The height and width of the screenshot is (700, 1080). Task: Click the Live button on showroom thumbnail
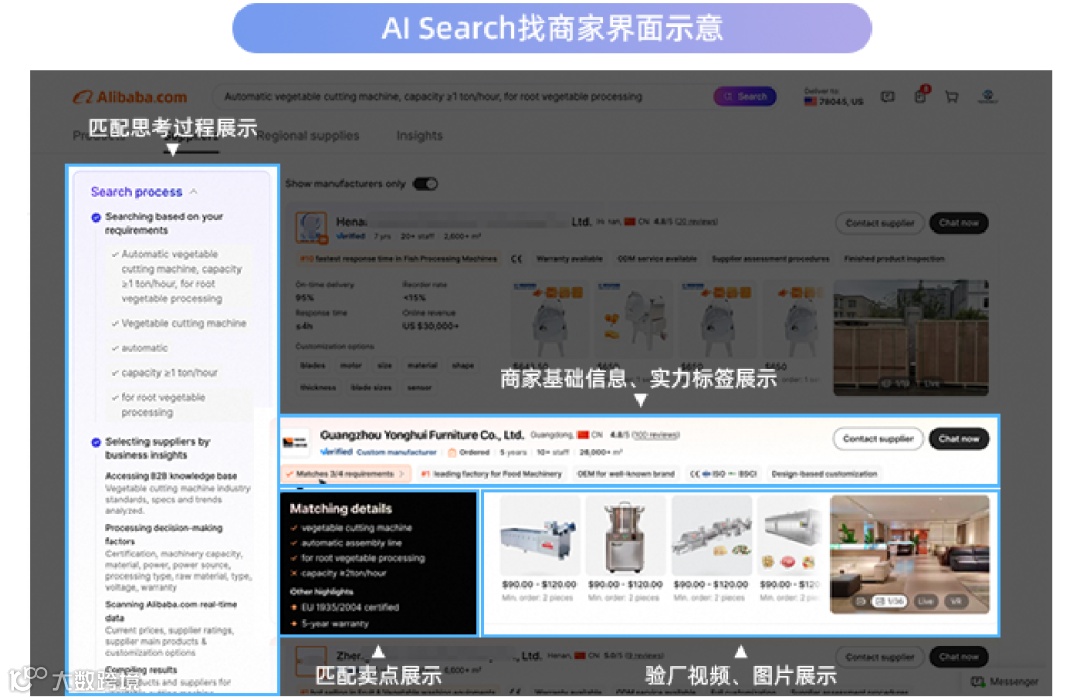tap(925, 601)
